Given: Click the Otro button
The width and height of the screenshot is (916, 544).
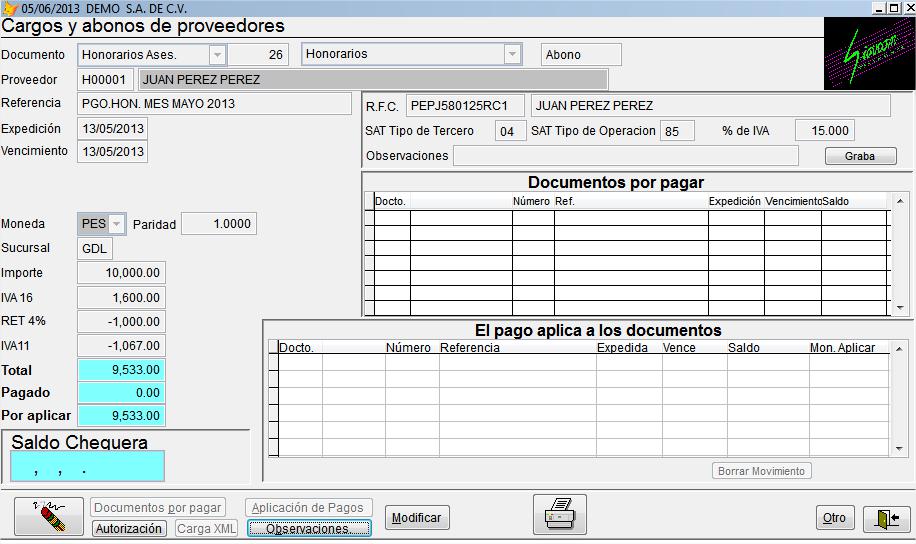Looking at the screenshot, I should (834, 518).
